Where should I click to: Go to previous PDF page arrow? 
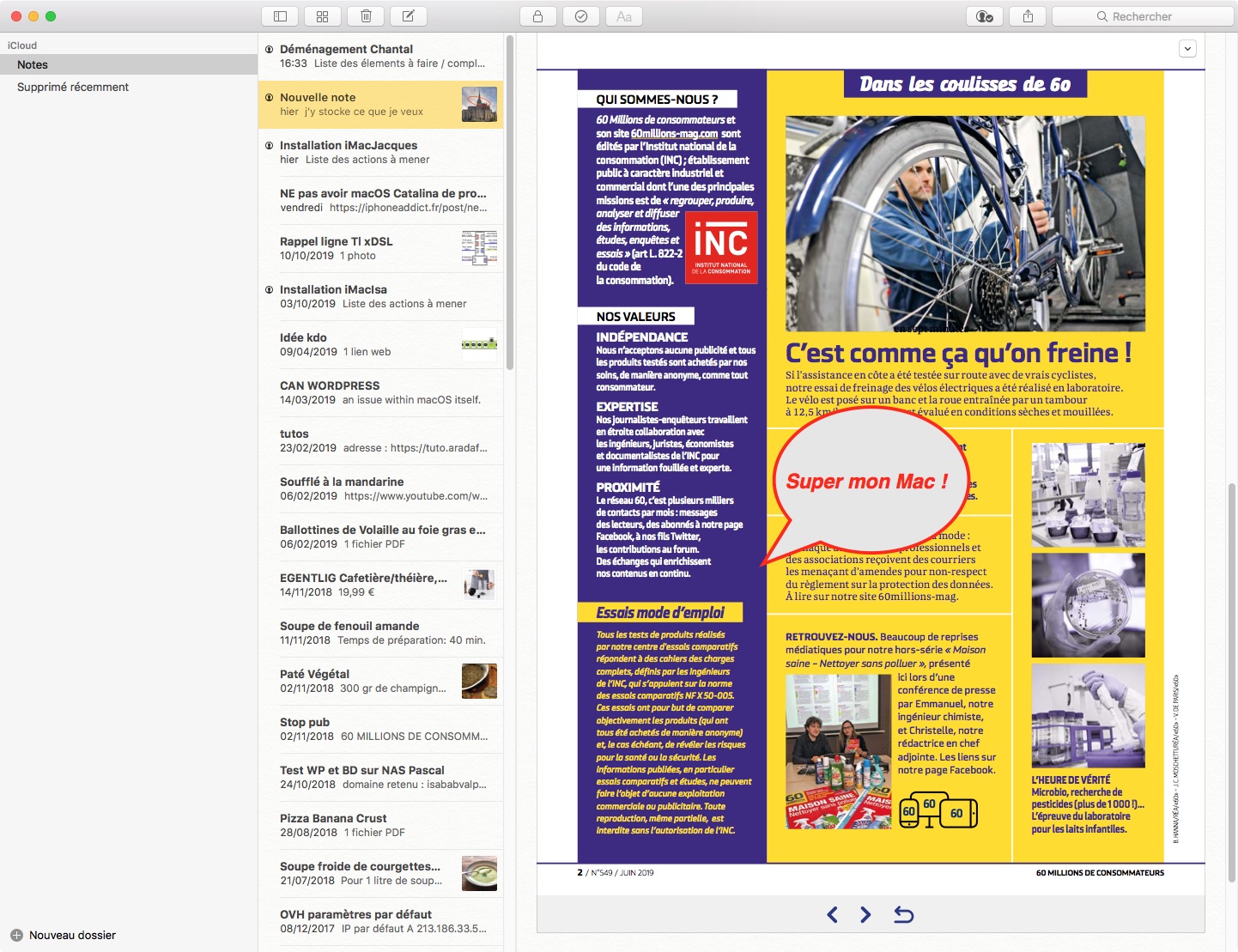832,915
